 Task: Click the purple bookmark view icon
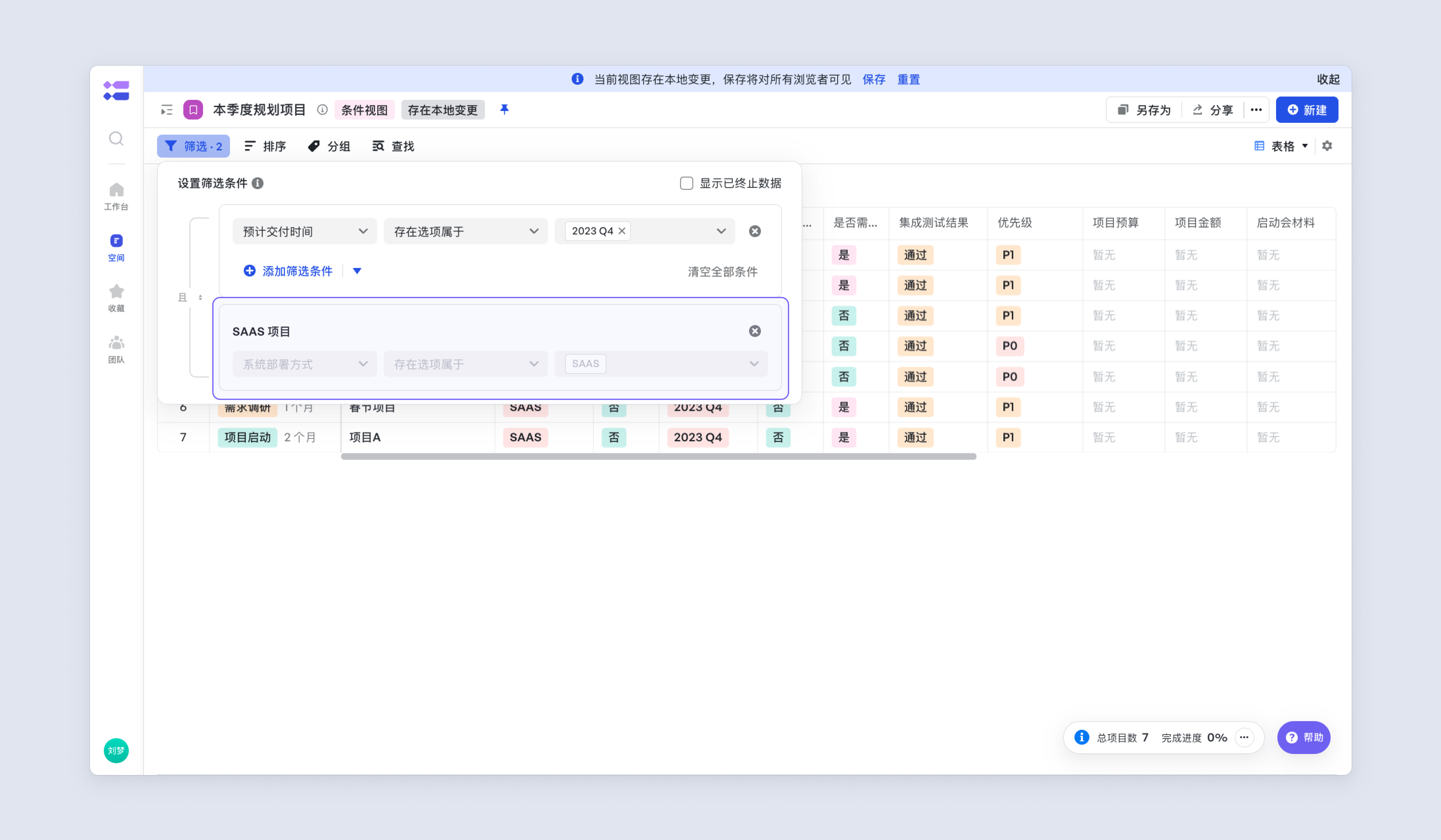(x=193, y=110)
